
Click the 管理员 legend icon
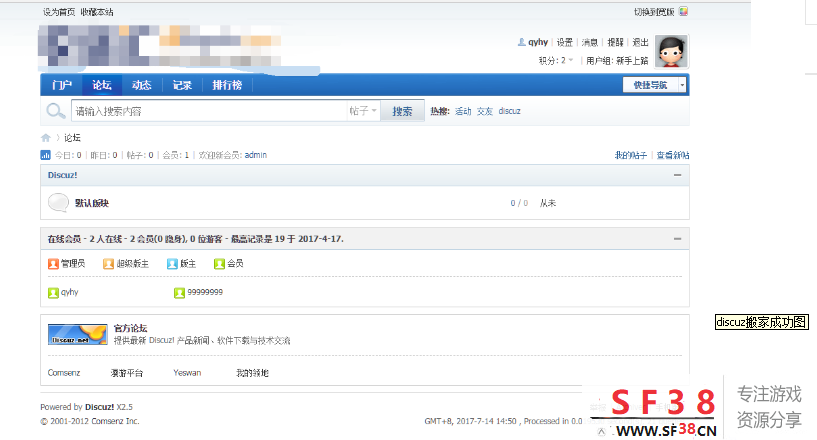tap(53, 264)
